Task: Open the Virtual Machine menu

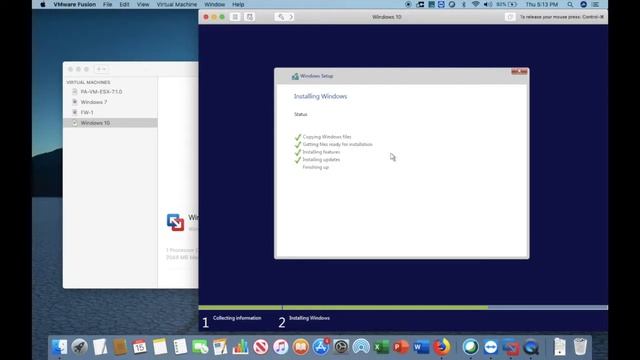Action: click(177, 4)
